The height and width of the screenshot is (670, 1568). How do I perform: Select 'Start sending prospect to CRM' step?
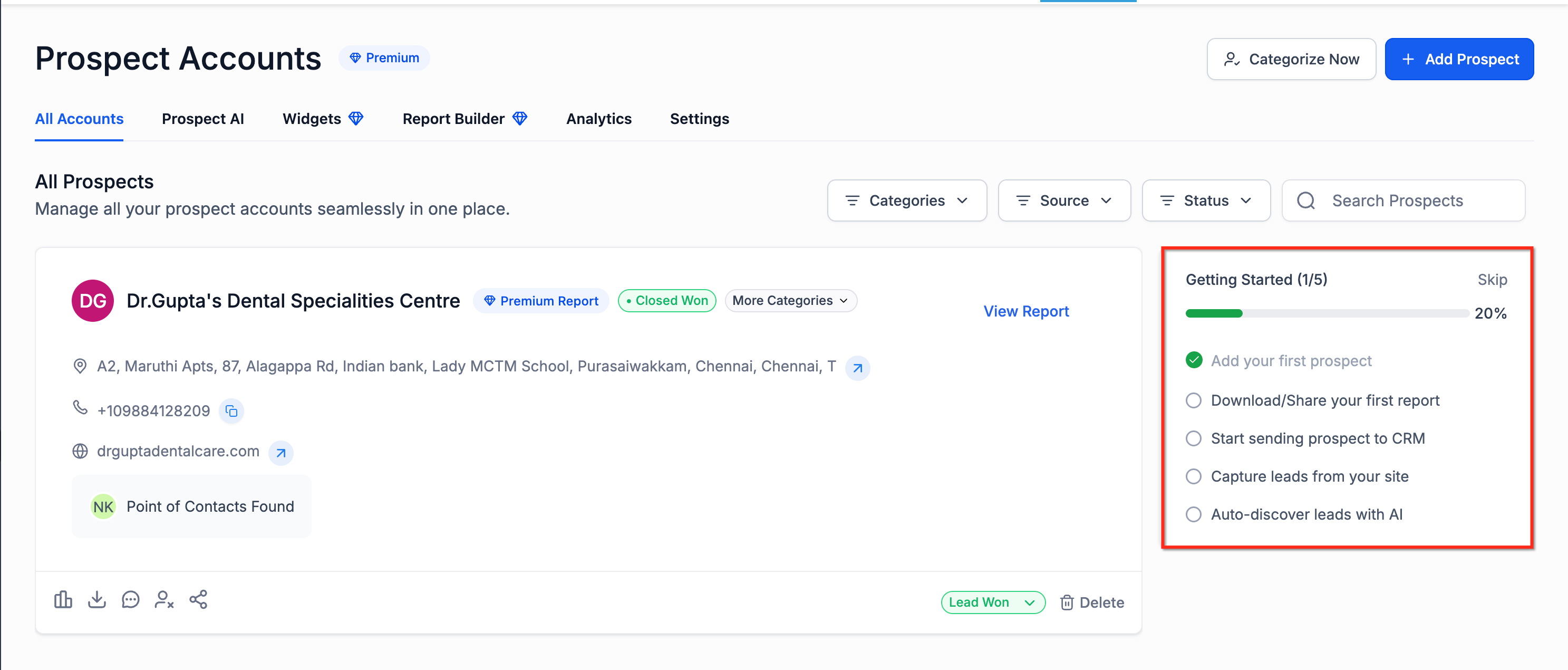coord(1194,438)
